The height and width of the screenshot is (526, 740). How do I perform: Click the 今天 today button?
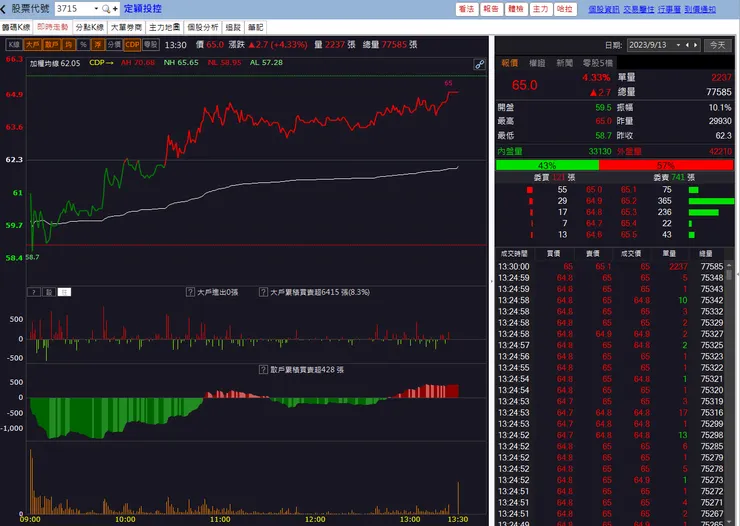click(x=717, y=45)
